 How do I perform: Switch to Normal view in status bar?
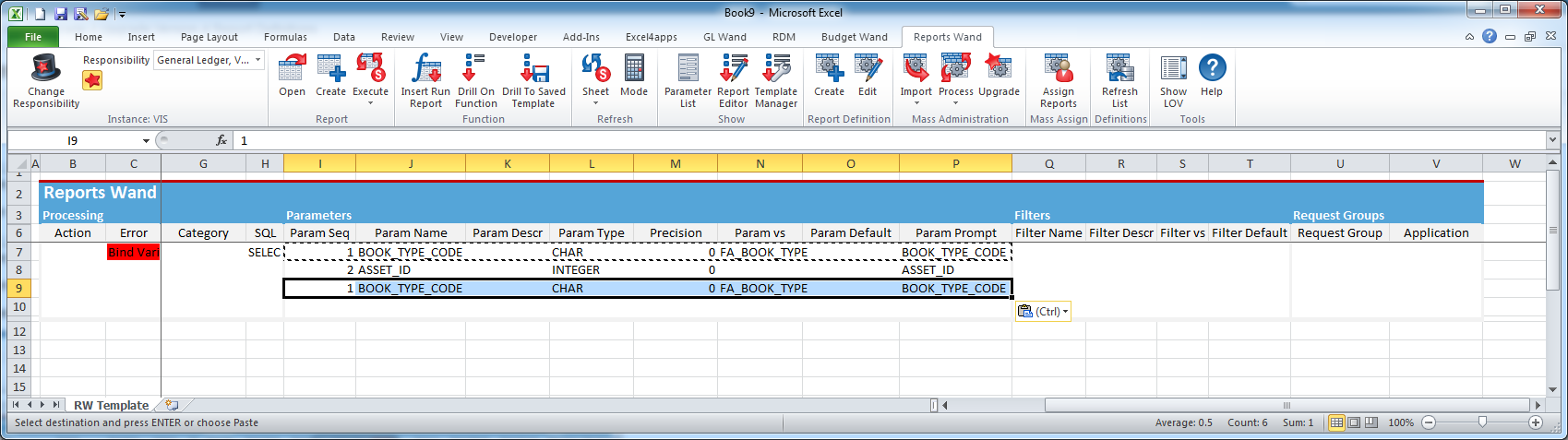point(1336,422)
